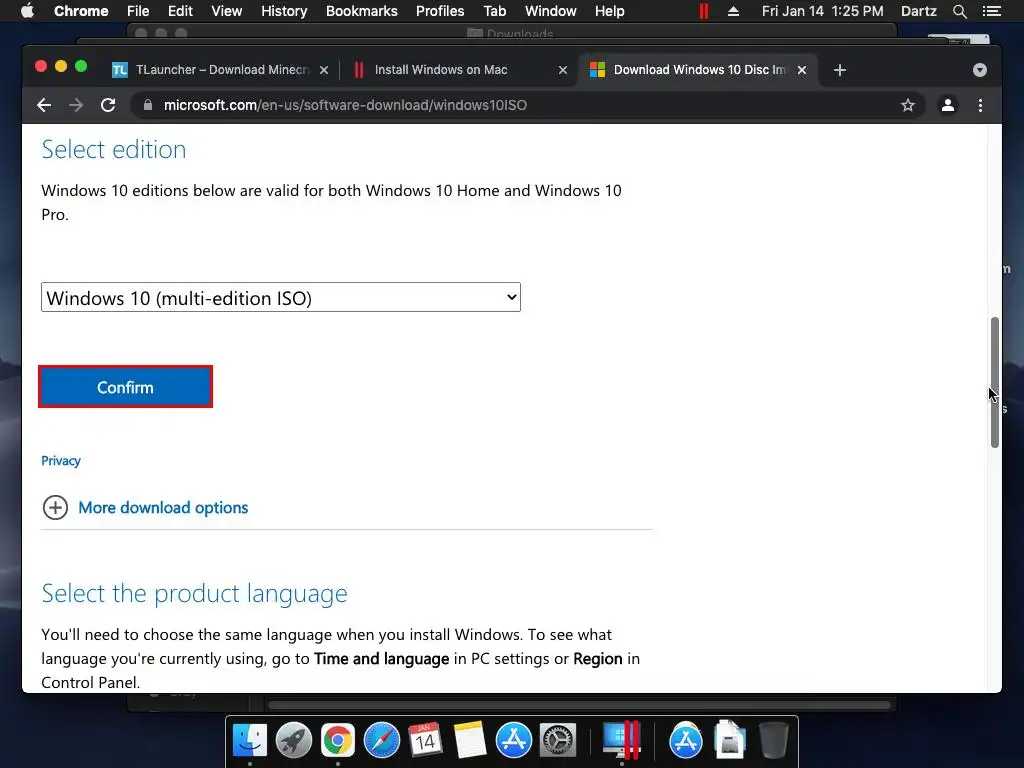The height and width of the screenshot is (768, 1024).
Task: Open Chrome from the dock
Action: click(x=338, y=740)
